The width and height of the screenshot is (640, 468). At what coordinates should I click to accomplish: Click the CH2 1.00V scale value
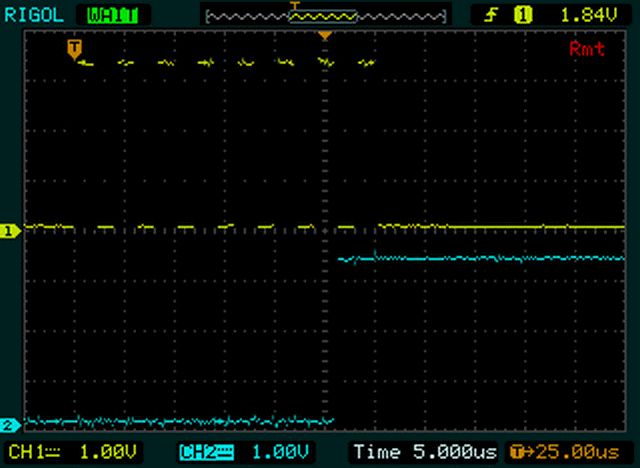[x=280, y=452]
